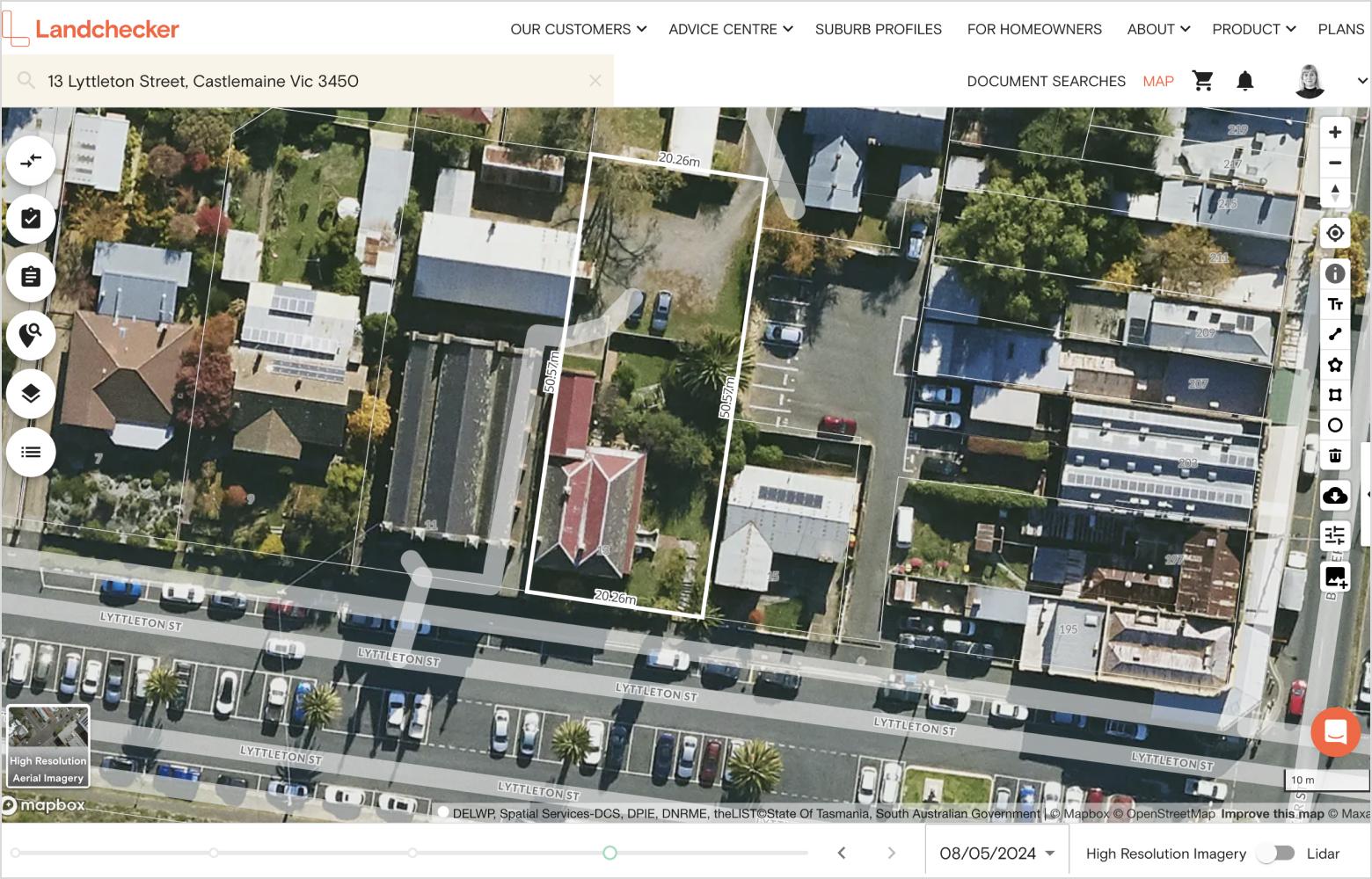This screenshot has width=1372, height=879.
Task: Open the list view button
Action: coord(31,452)
